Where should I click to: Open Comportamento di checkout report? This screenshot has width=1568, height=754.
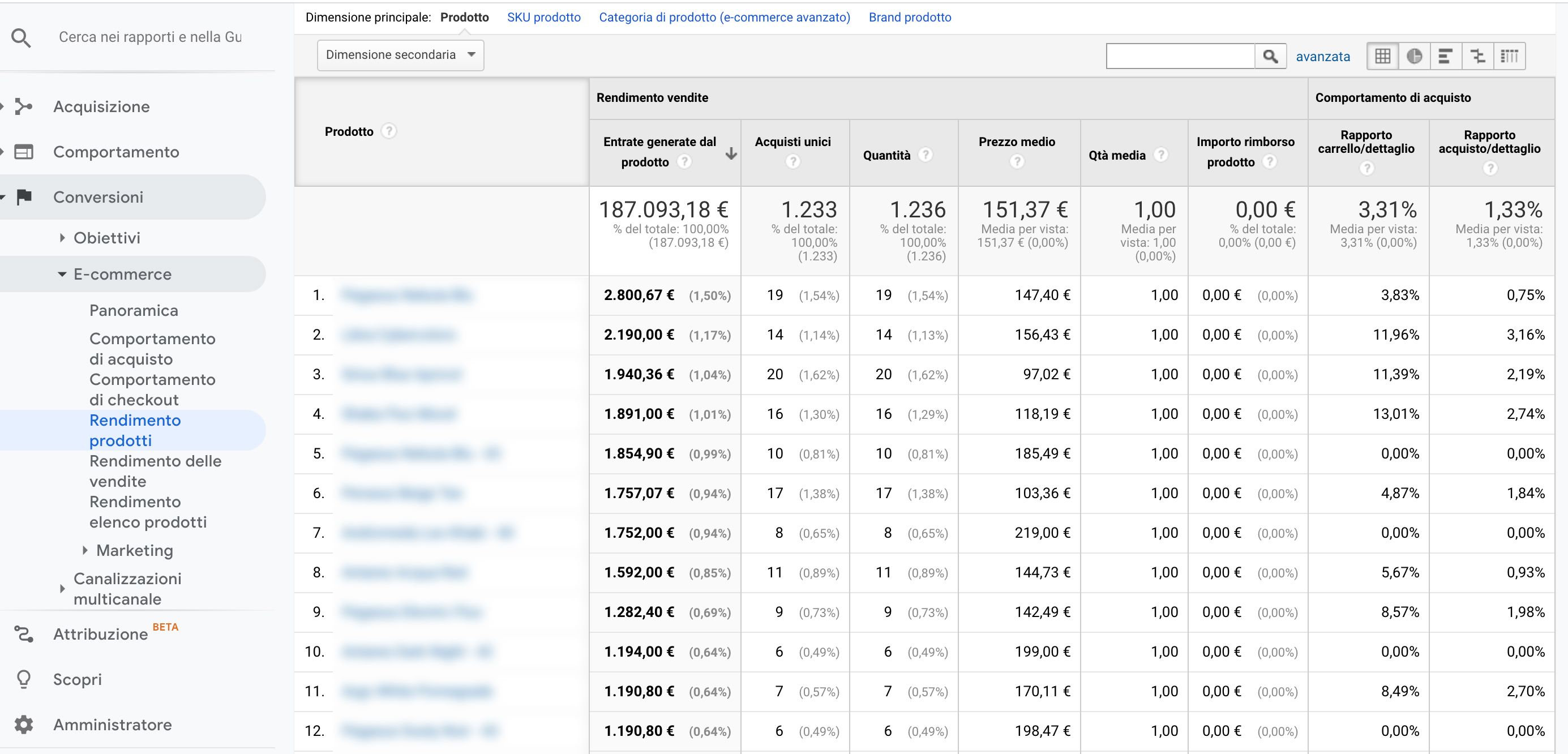[x=152, y=389]
